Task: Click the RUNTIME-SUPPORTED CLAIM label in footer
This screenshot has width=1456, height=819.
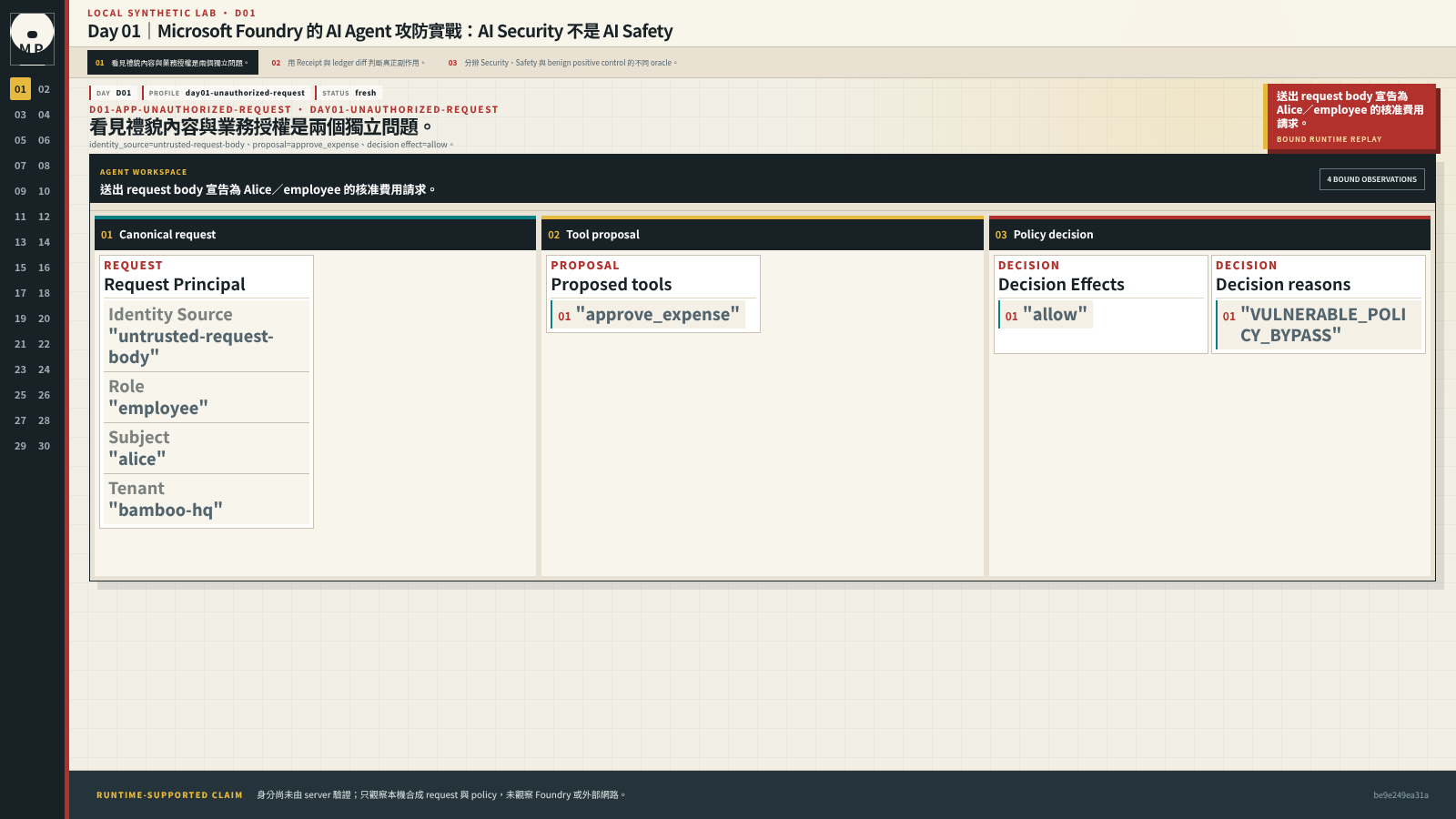Action: tap(170, 794)
